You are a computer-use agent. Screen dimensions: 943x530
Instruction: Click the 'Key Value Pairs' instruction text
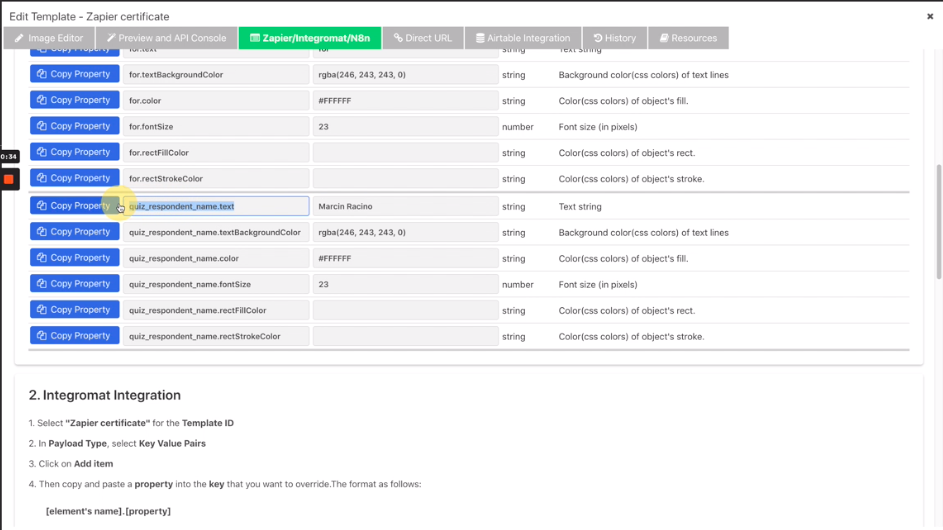172,443
